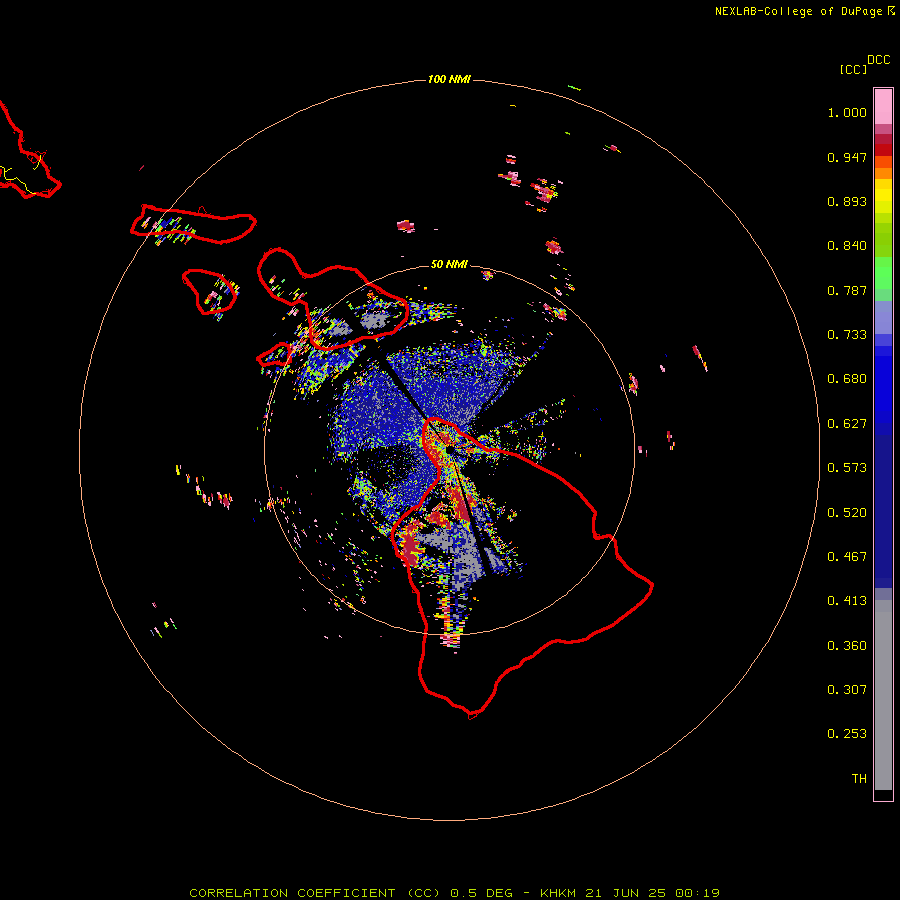This screenshot has width=900, height=900.
Task: Click the 0.787 scale value
Action: 847,290
